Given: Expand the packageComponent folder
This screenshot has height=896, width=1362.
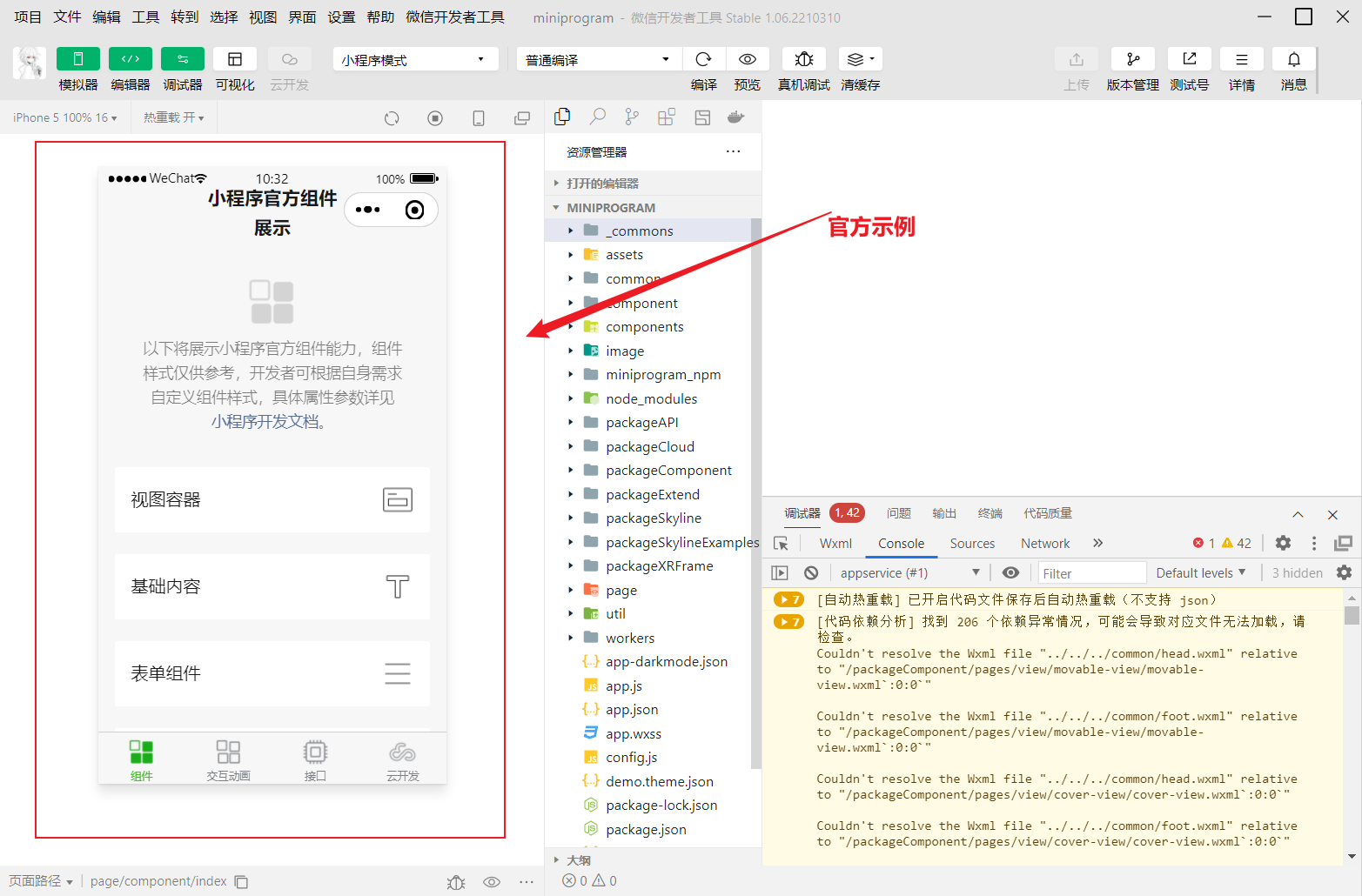Looking at the screenshot, I should pos(648,471).
